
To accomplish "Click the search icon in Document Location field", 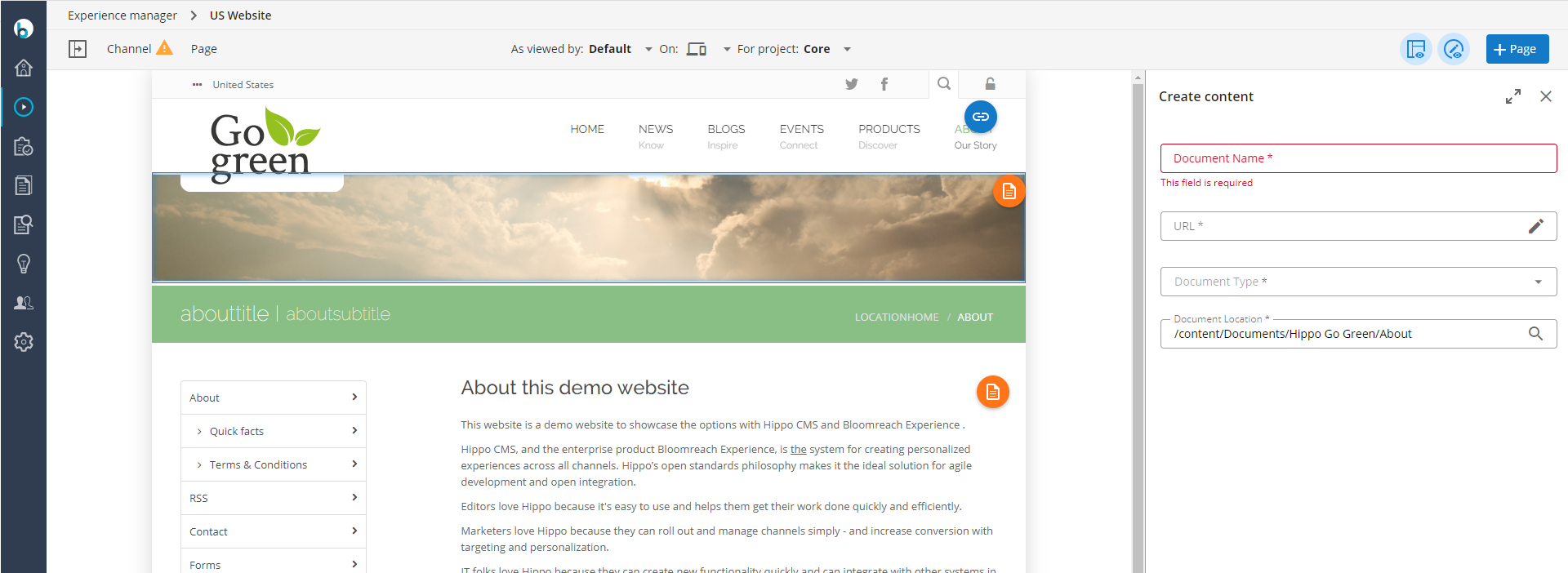I will (x=1535, y=333).
